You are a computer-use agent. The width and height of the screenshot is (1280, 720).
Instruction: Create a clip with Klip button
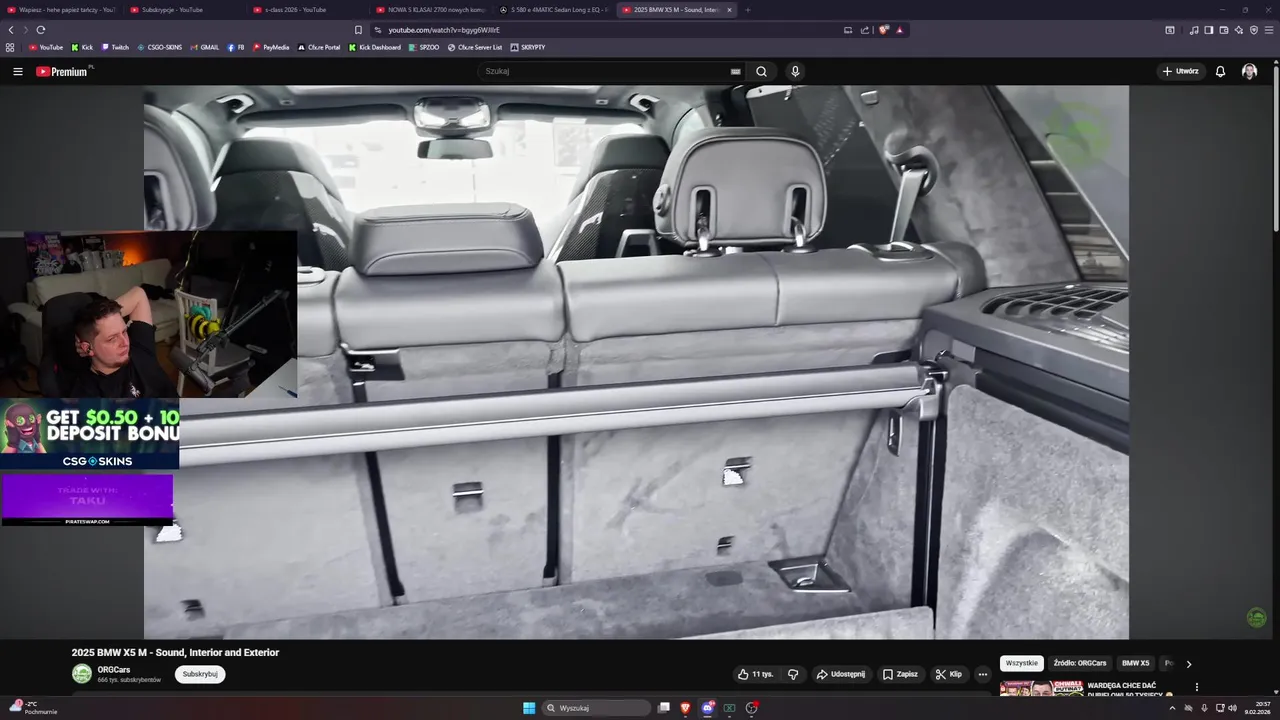948,674
